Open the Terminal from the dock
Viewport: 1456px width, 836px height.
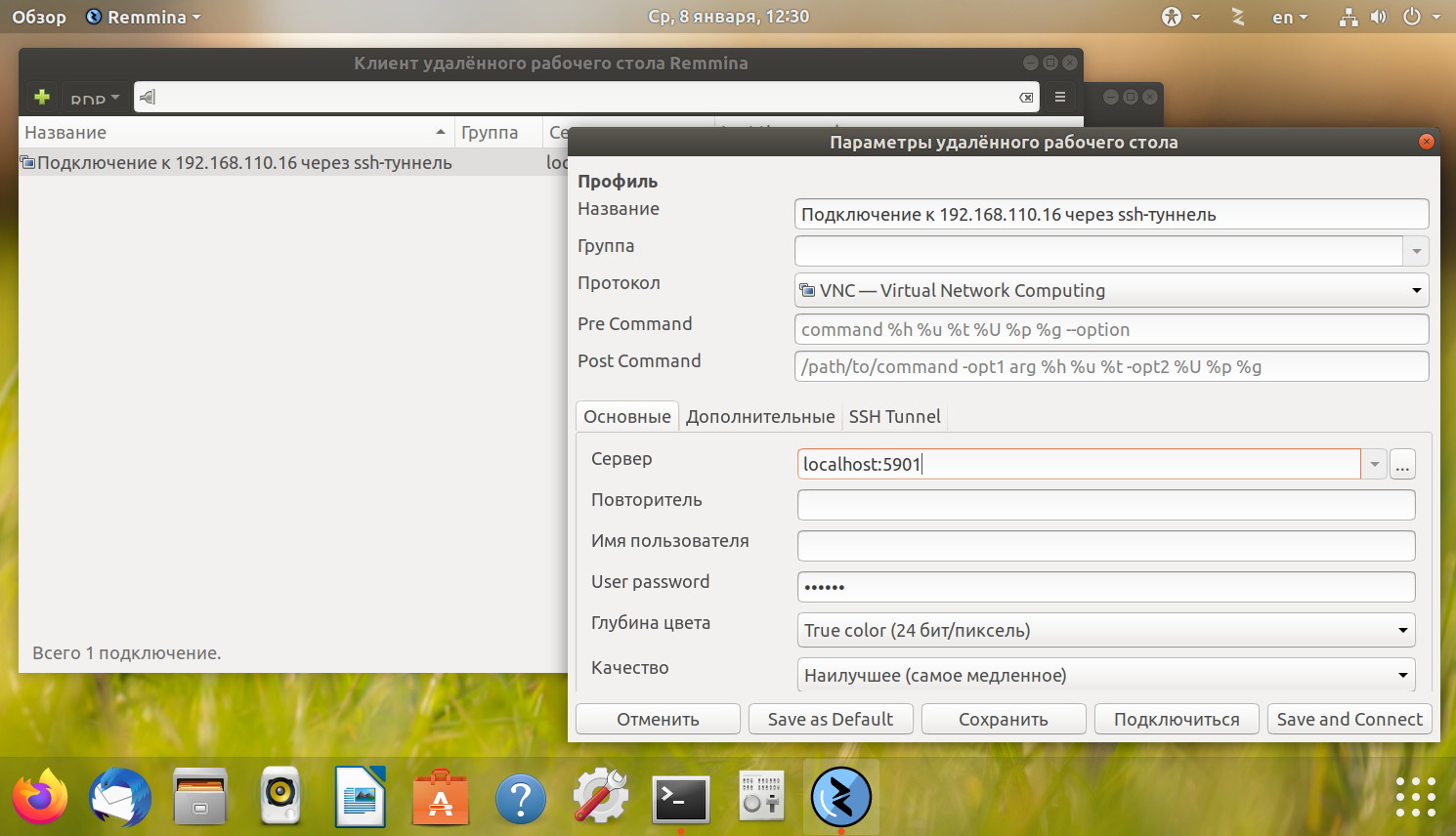coord(681,799)
